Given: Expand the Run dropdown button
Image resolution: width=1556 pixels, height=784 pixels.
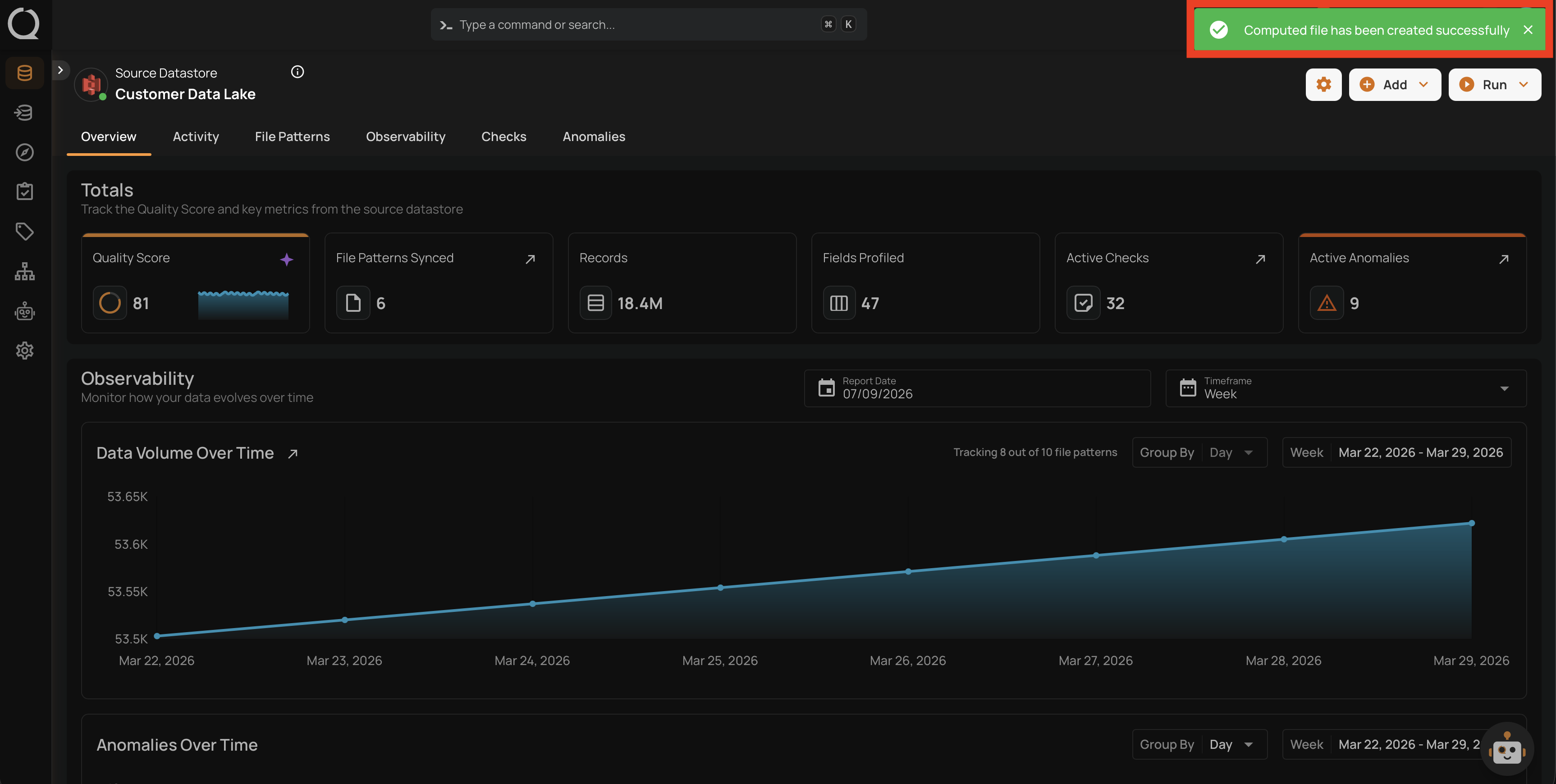Looking at the screenshot, I should point(1494,85).
